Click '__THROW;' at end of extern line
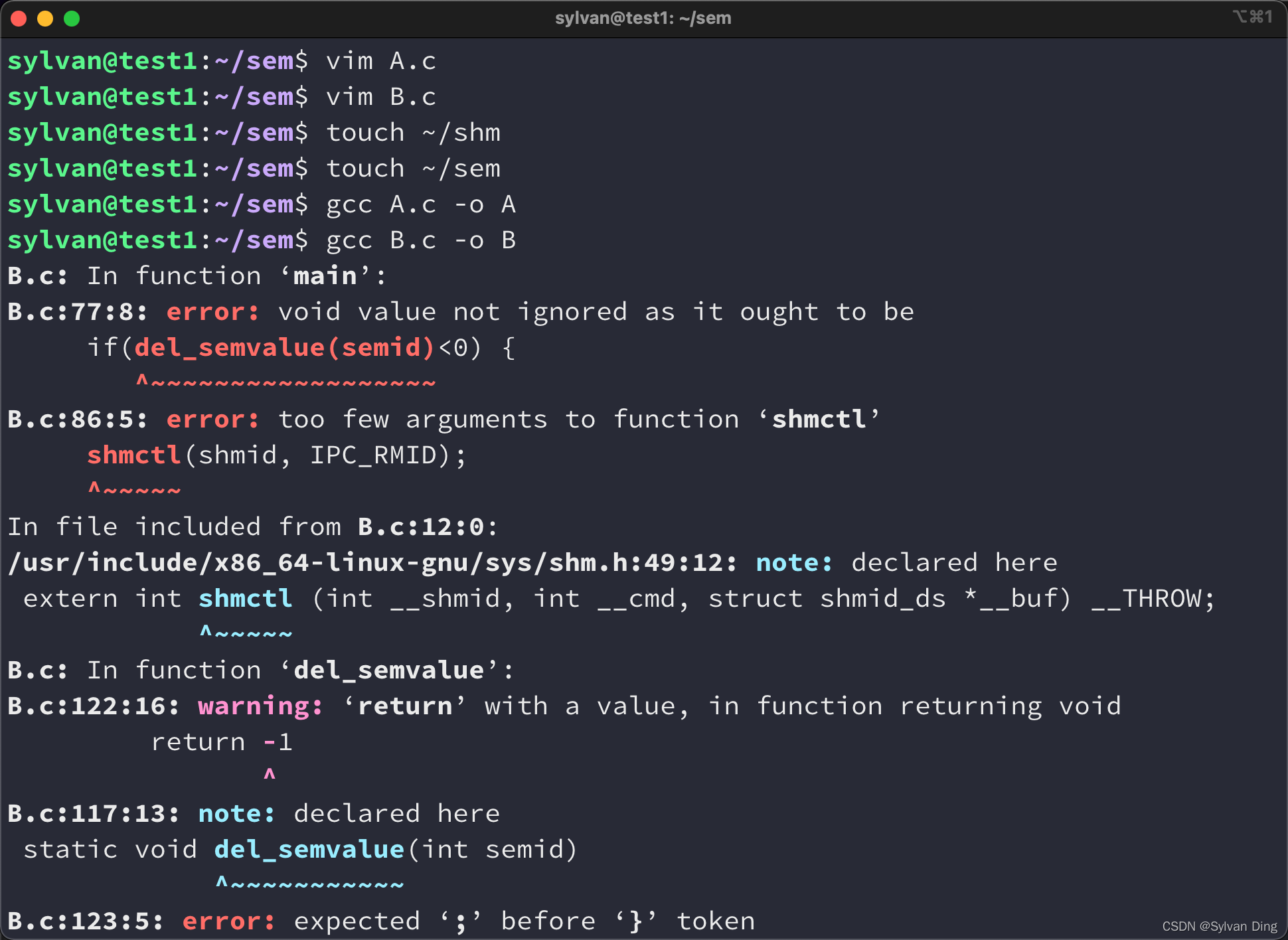Screen dimensions: 1288x940 [1153, 599]
